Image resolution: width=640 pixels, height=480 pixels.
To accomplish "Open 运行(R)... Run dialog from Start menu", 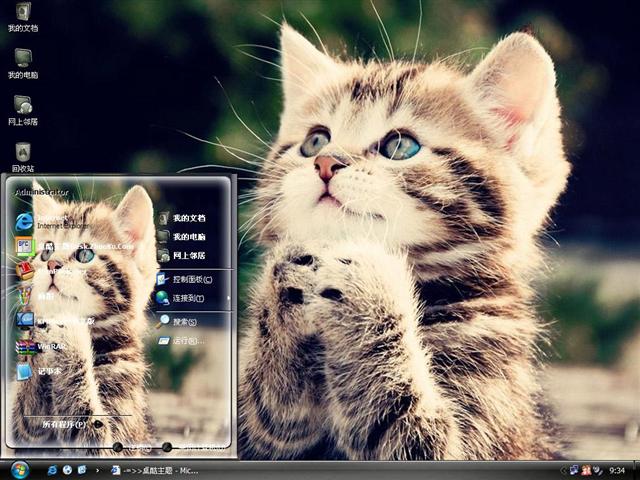I will [x=181, y=340].
